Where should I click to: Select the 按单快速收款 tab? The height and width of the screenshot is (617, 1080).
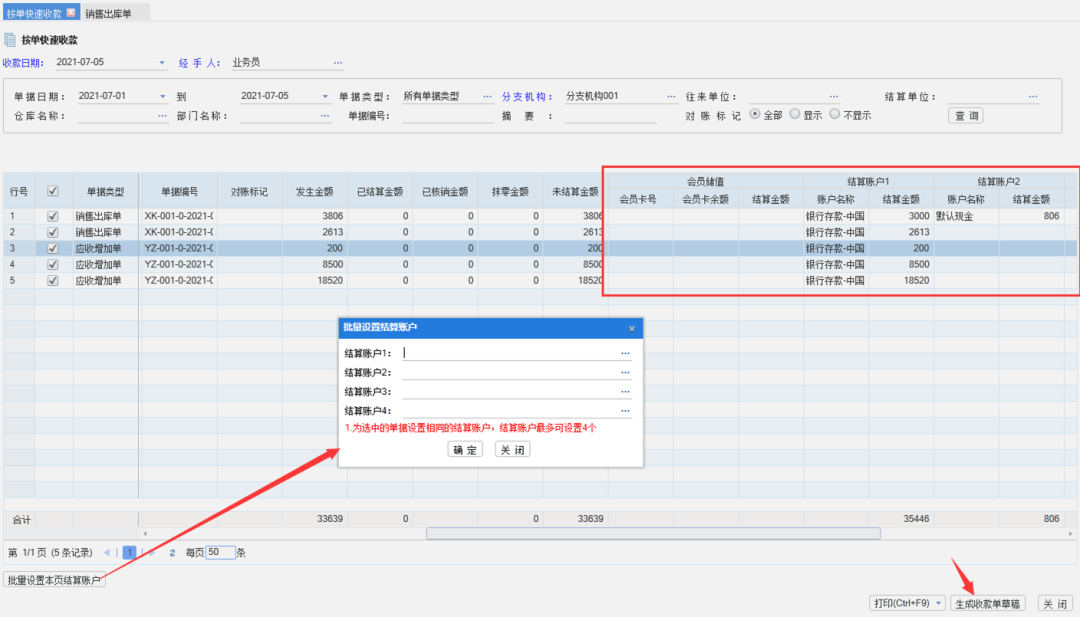(34, 13)
